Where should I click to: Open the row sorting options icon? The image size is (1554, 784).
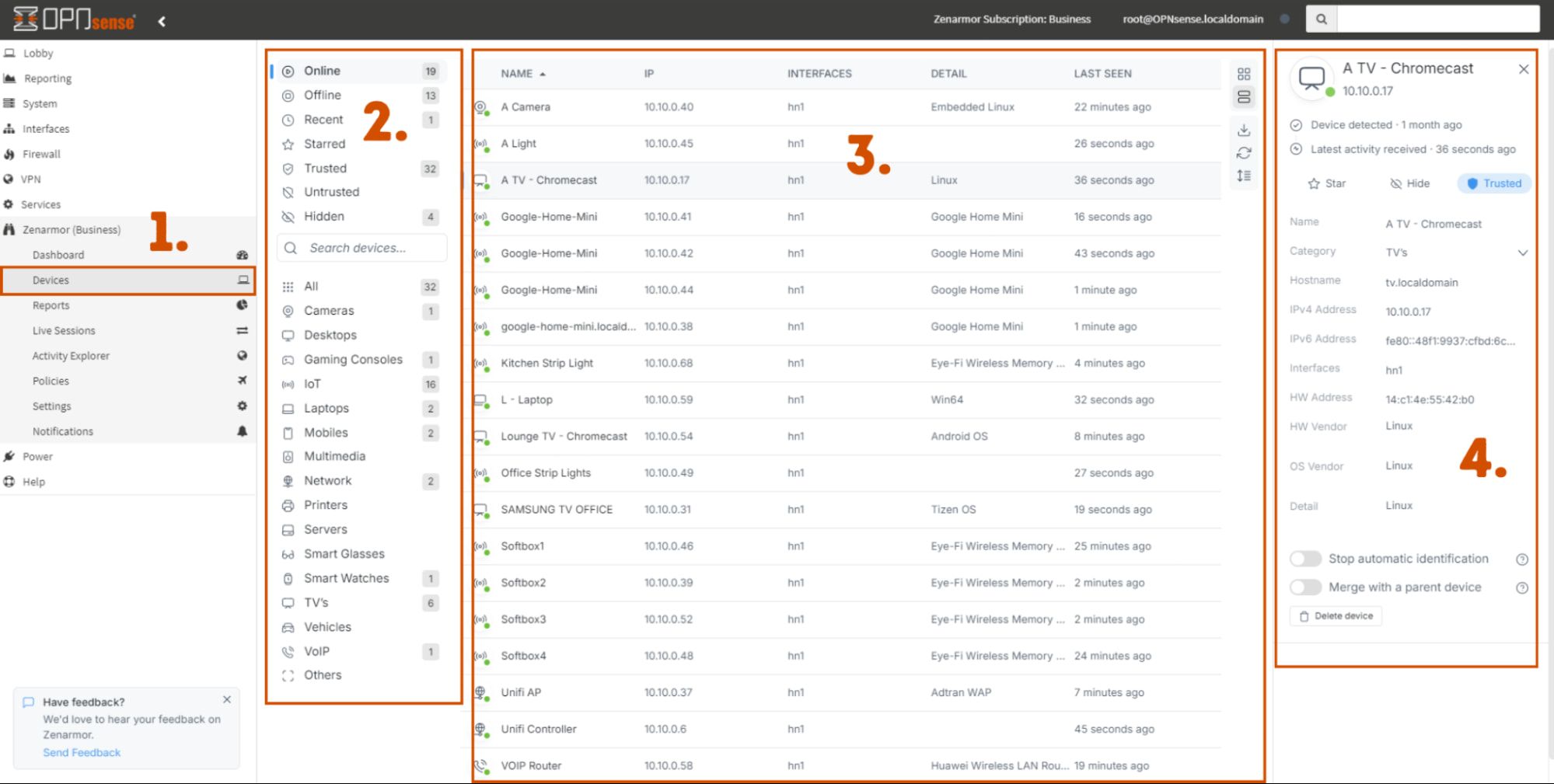point(1244,176)
